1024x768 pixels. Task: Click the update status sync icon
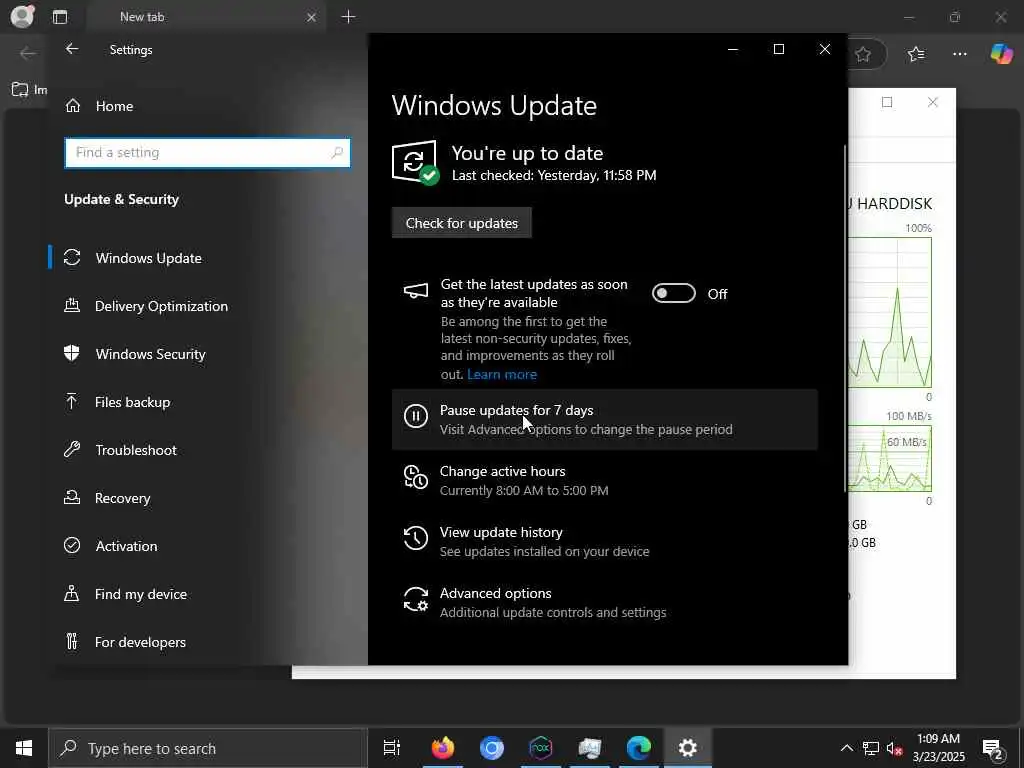point(415,162)
